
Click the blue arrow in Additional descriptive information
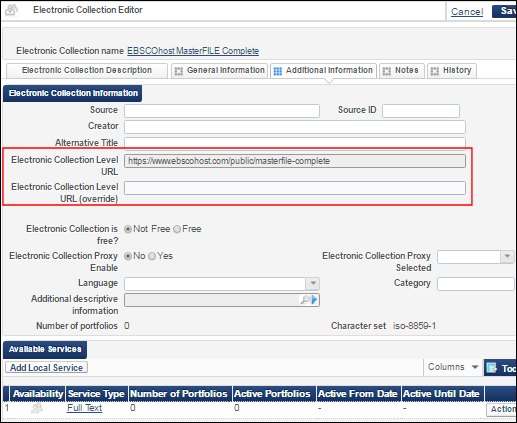(314, 300)
